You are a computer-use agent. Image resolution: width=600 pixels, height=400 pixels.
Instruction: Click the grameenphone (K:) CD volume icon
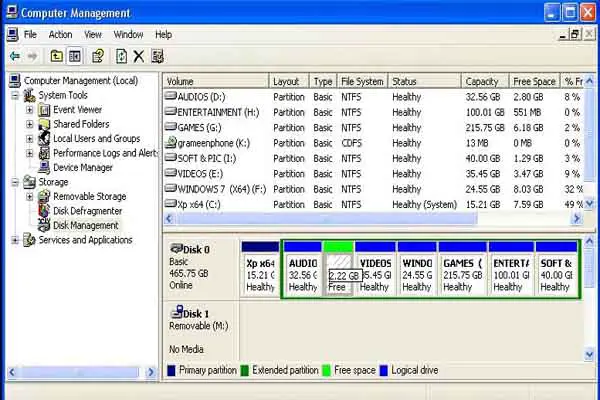click(170, 143)
